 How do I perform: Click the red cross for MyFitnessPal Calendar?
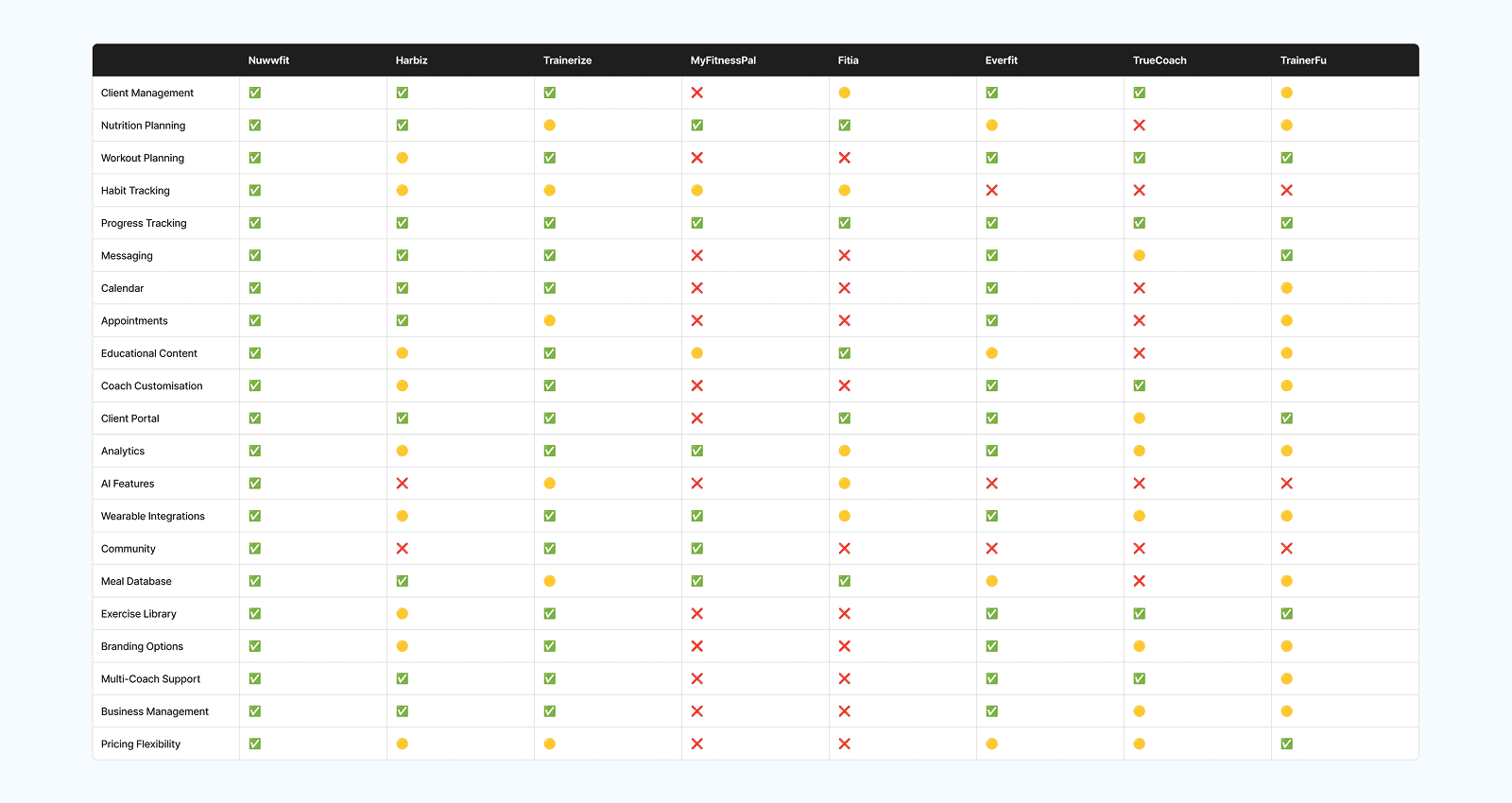coord(696,288)
